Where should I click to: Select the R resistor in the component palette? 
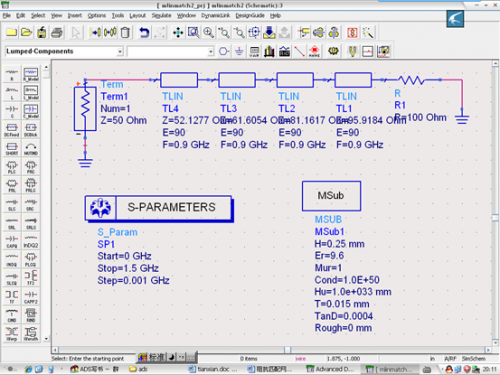(12, 74)
